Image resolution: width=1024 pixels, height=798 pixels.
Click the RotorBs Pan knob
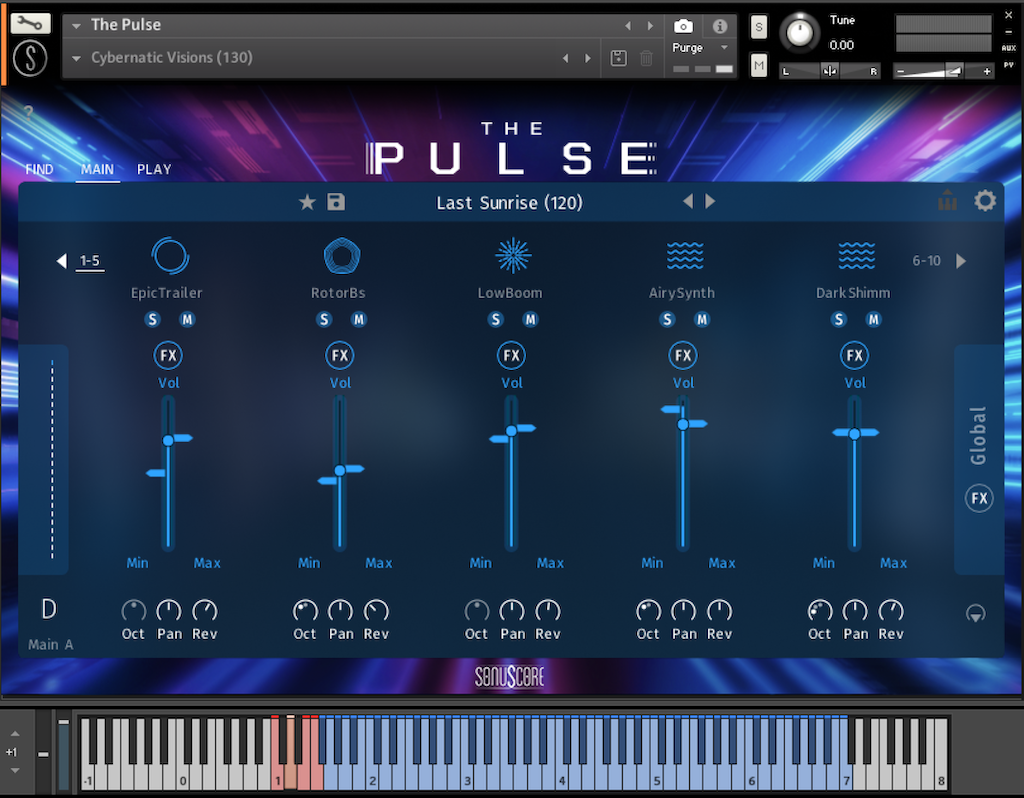(x=340, y=611)
